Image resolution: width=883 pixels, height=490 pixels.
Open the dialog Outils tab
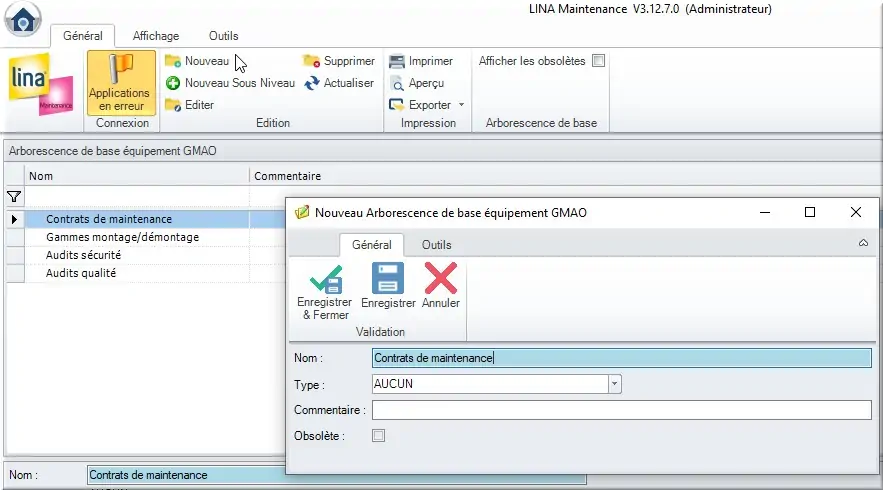(436, 245)
